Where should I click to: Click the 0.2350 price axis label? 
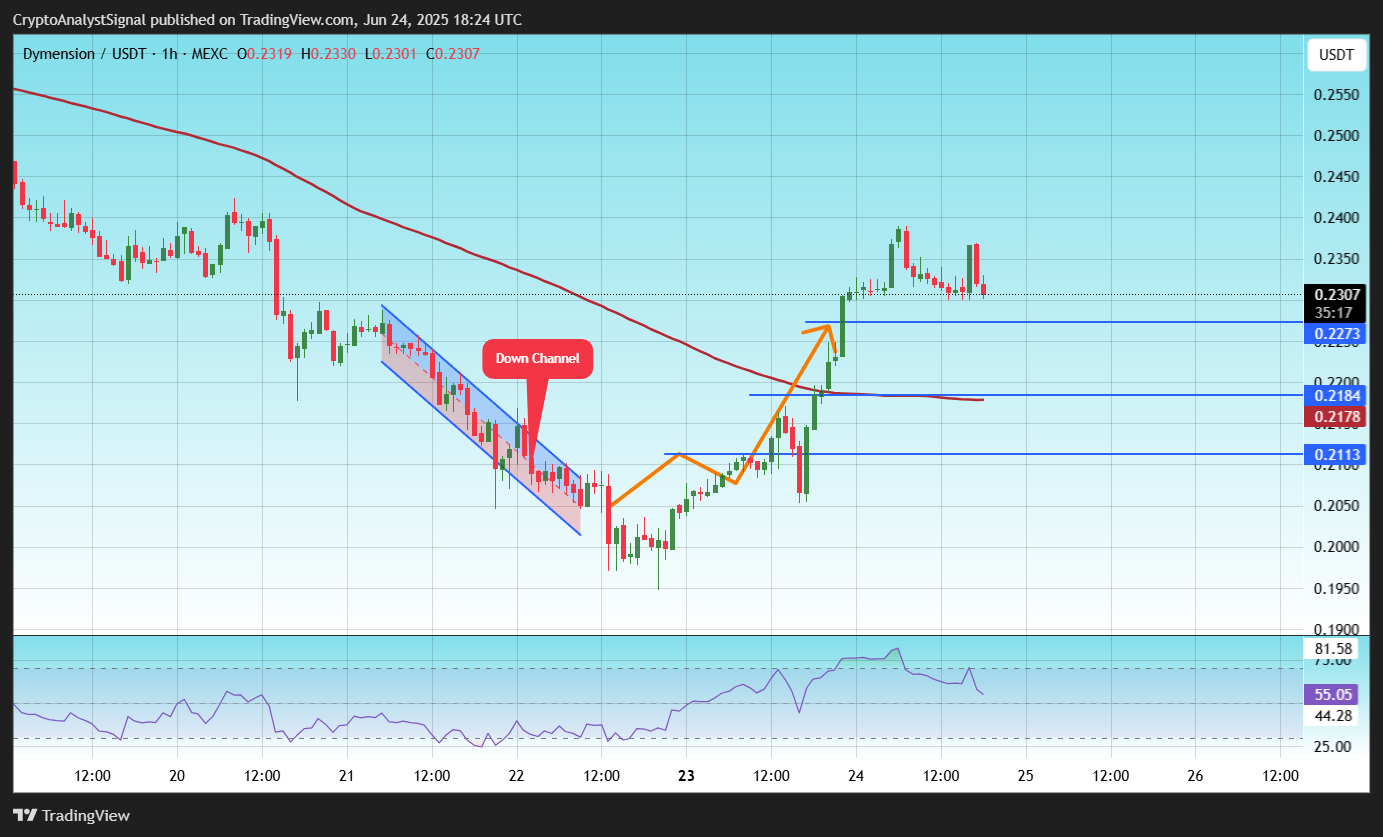point(1337,259)
